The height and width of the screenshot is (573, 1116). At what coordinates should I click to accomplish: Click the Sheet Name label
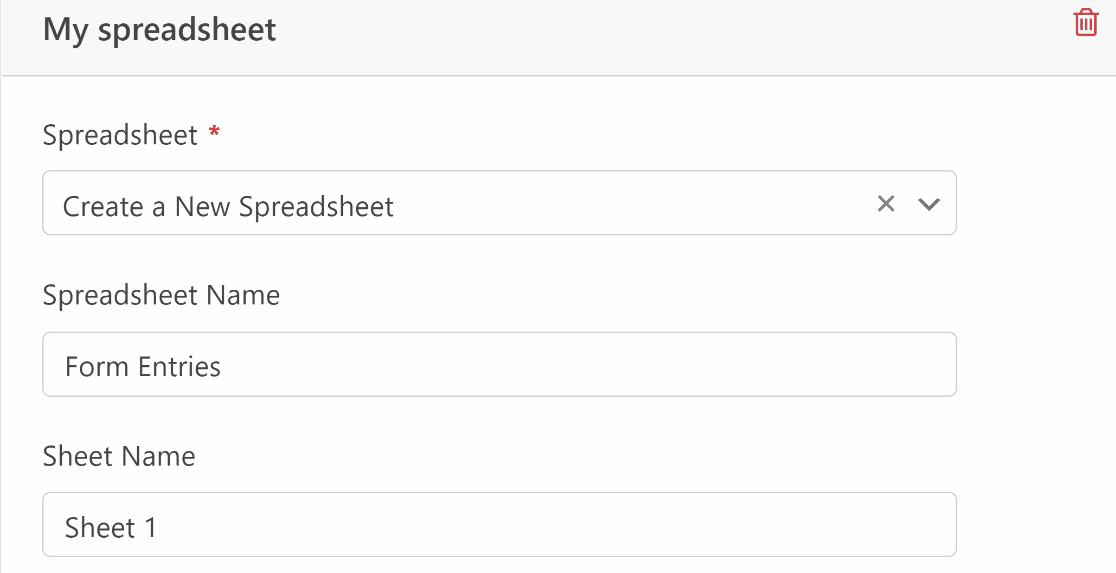point(119,456)
